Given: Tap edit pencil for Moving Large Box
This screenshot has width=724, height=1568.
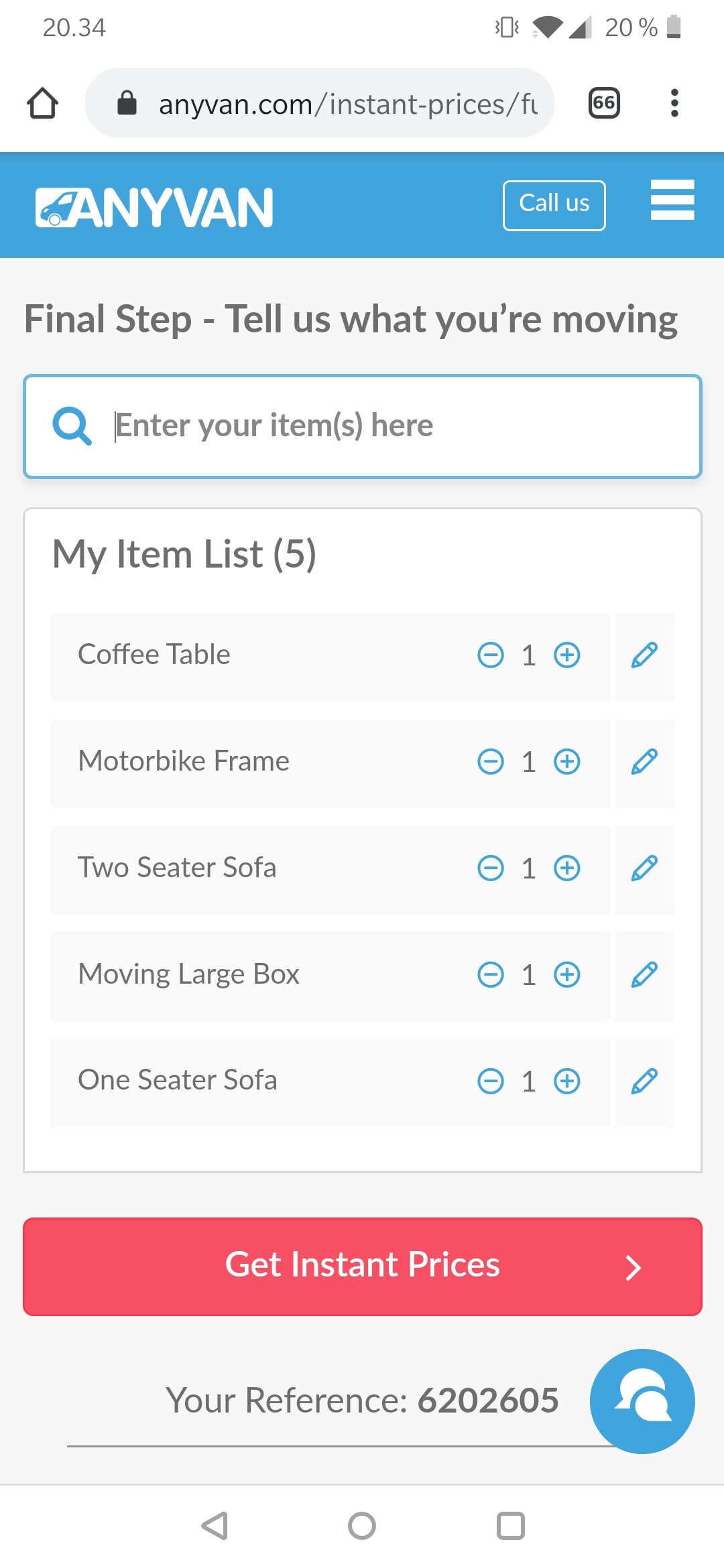Looking at the screenshot, I should [x=644, y=975].
